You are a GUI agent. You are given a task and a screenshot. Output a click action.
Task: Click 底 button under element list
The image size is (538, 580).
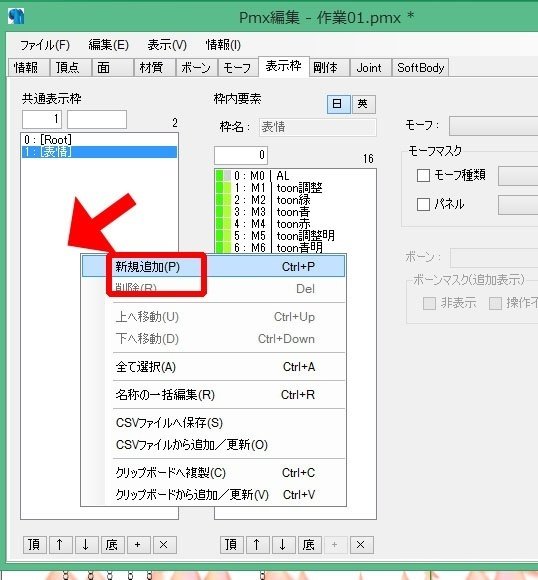pyautogui.click(x=309, y=544)
